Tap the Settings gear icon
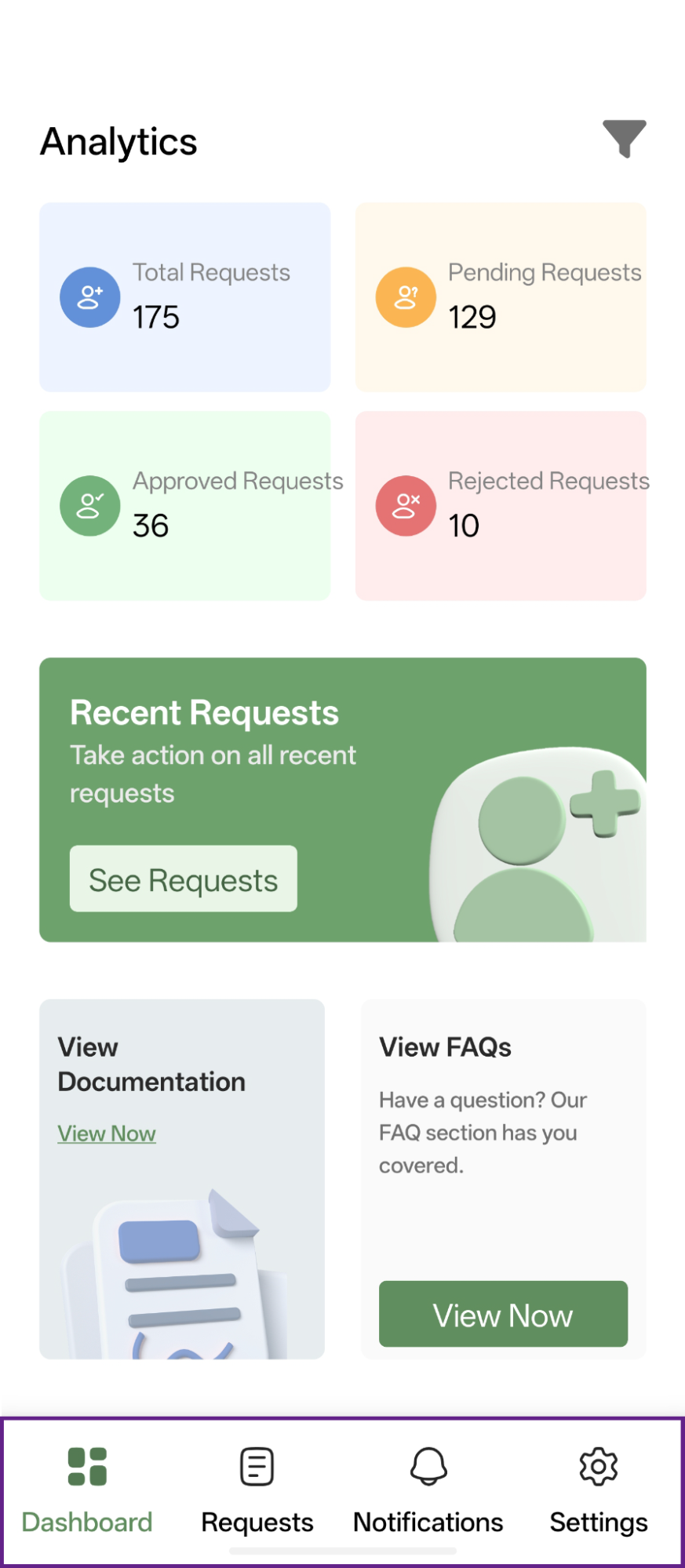The height and width of the screenshot is (1568, 685). coord(599,1466)
